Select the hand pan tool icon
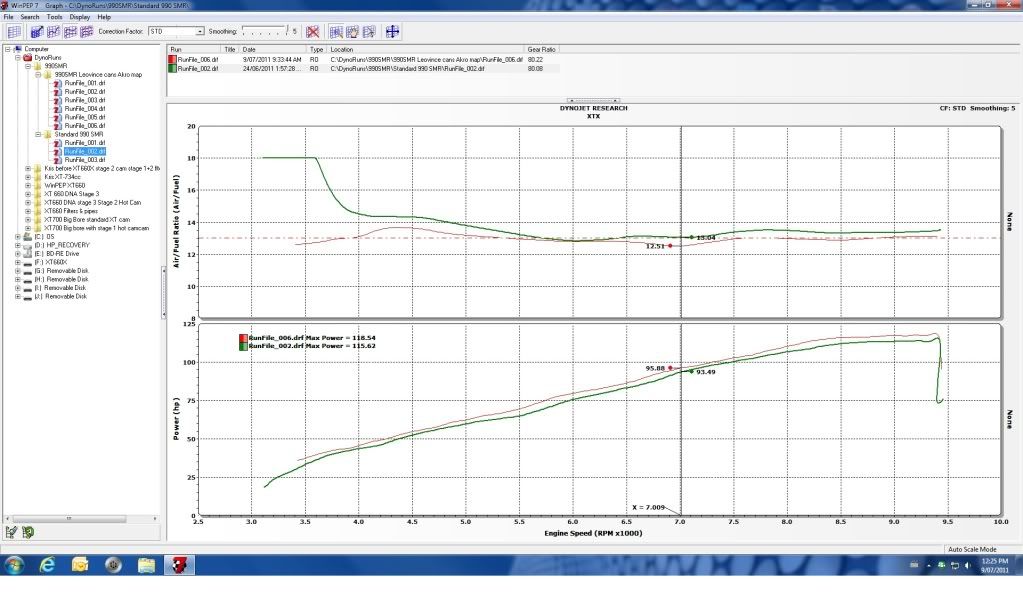 pos(352,31)
